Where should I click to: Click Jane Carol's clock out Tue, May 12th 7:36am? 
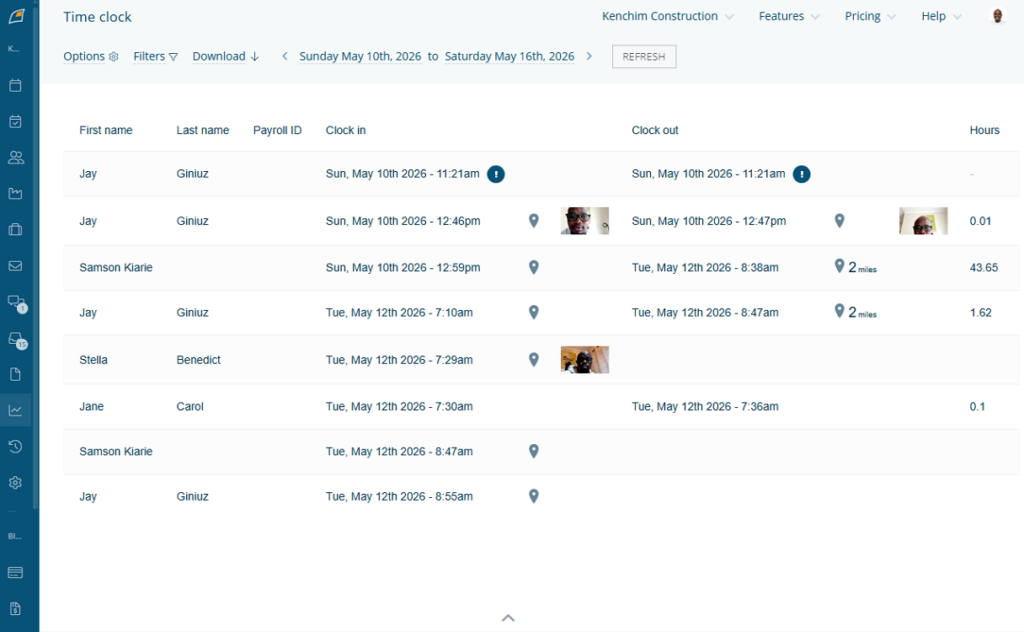(x=705, y=406)
